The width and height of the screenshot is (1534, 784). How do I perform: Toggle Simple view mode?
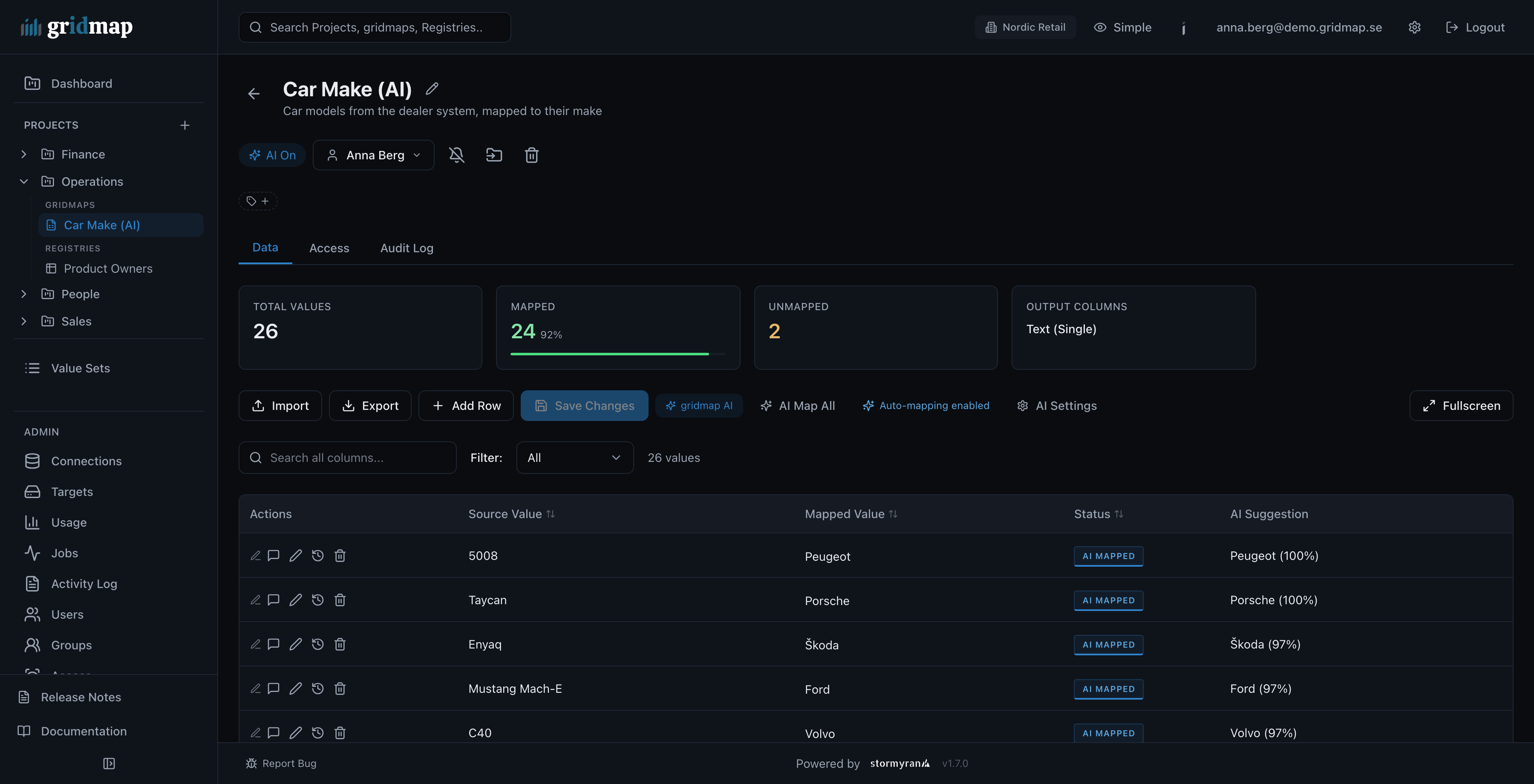click(1122, 27)
